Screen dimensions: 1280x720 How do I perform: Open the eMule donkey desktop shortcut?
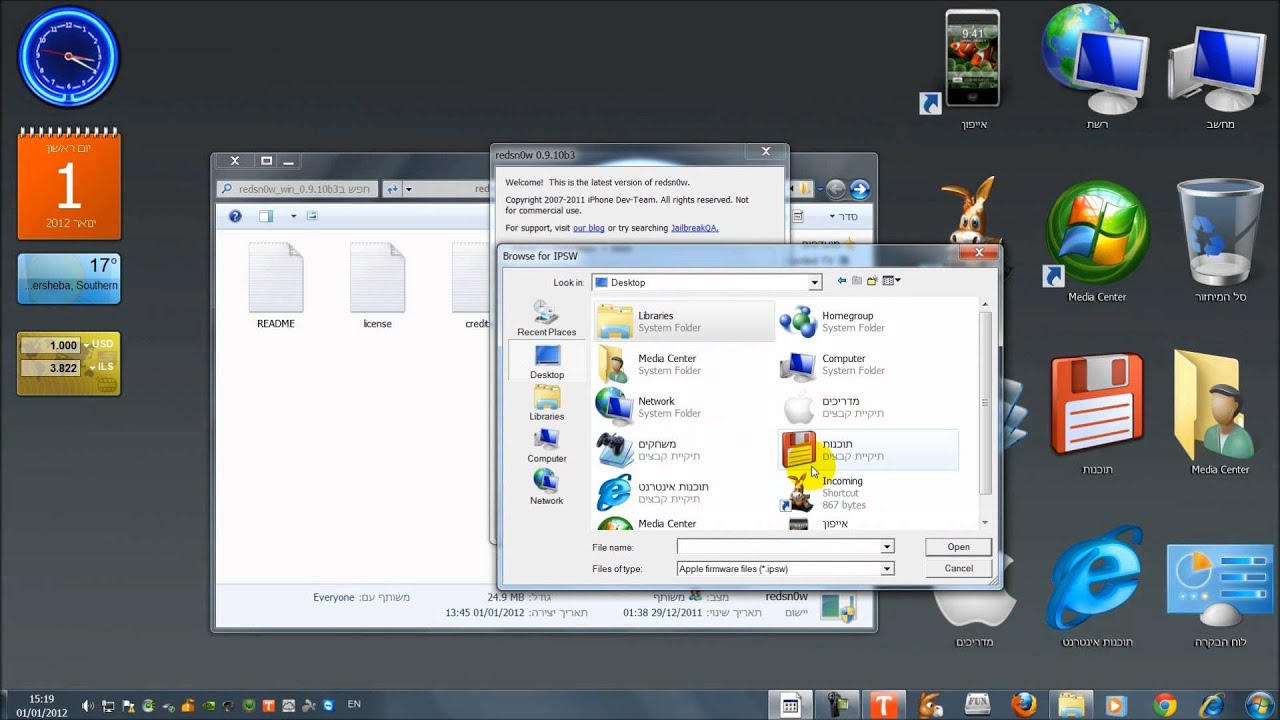coord(972,212)
